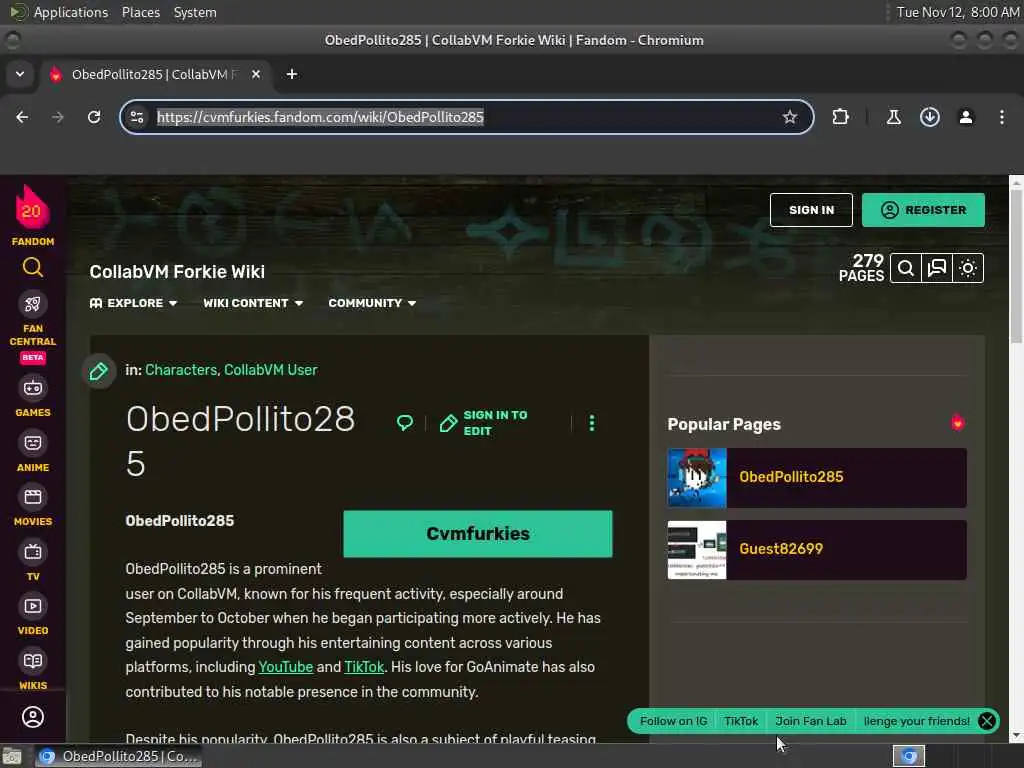Open the page comments bubble icon
This screenshot has width=1024, height=768.
[405, 423]
